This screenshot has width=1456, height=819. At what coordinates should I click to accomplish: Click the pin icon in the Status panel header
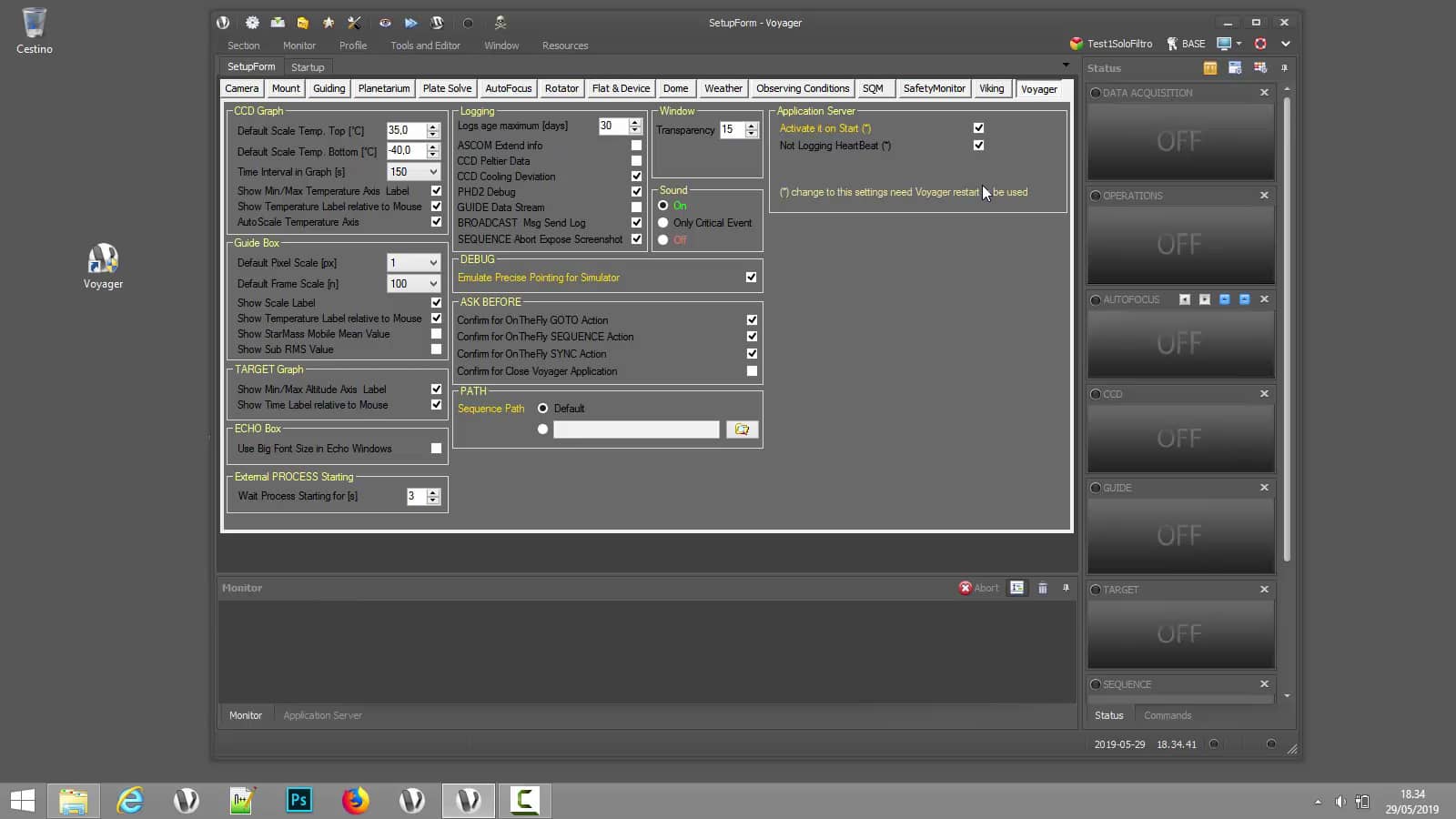tap(1285, 67)
